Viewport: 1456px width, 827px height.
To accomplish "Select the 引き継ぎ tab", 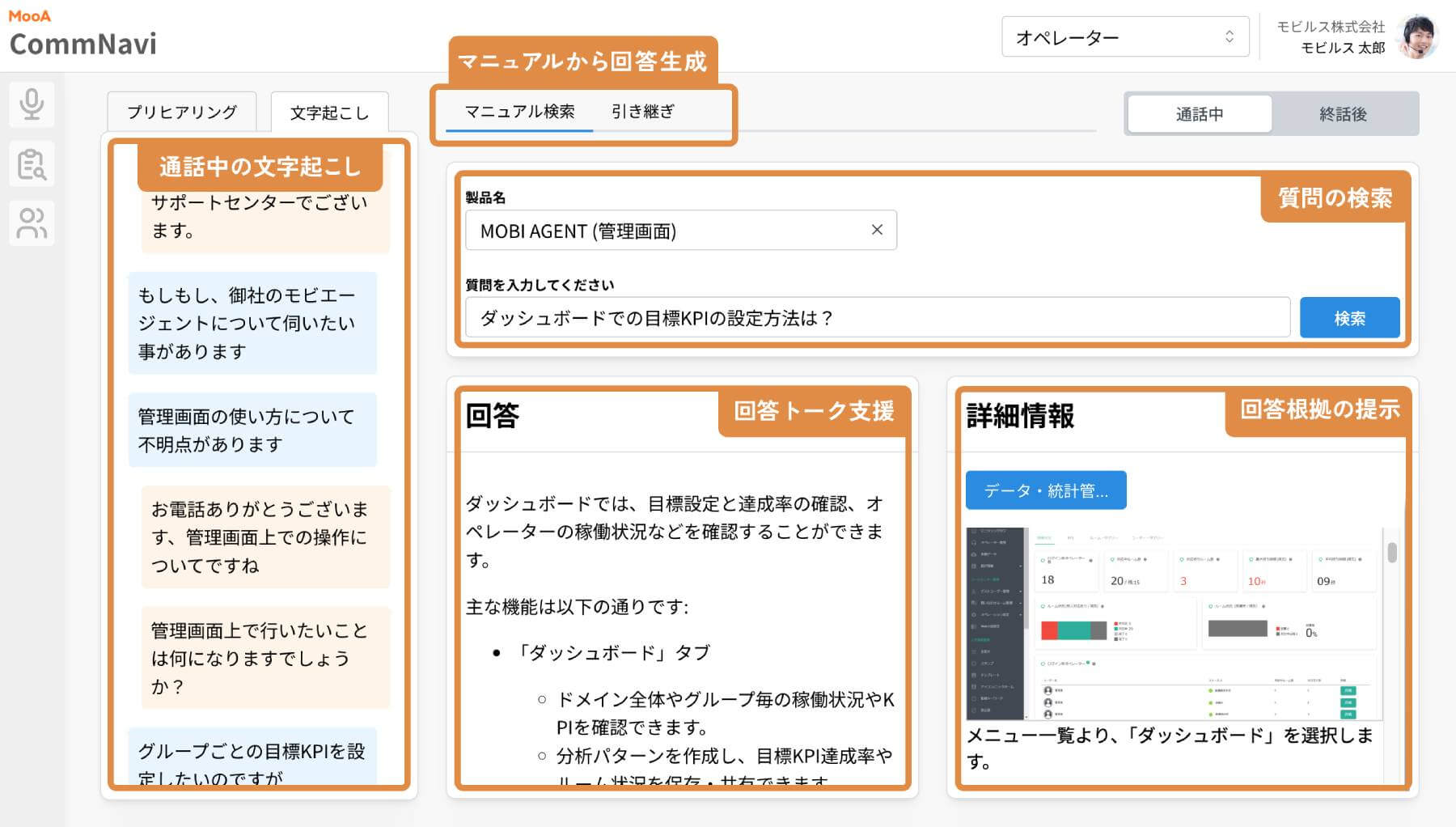I will click(x=643, y=111).
